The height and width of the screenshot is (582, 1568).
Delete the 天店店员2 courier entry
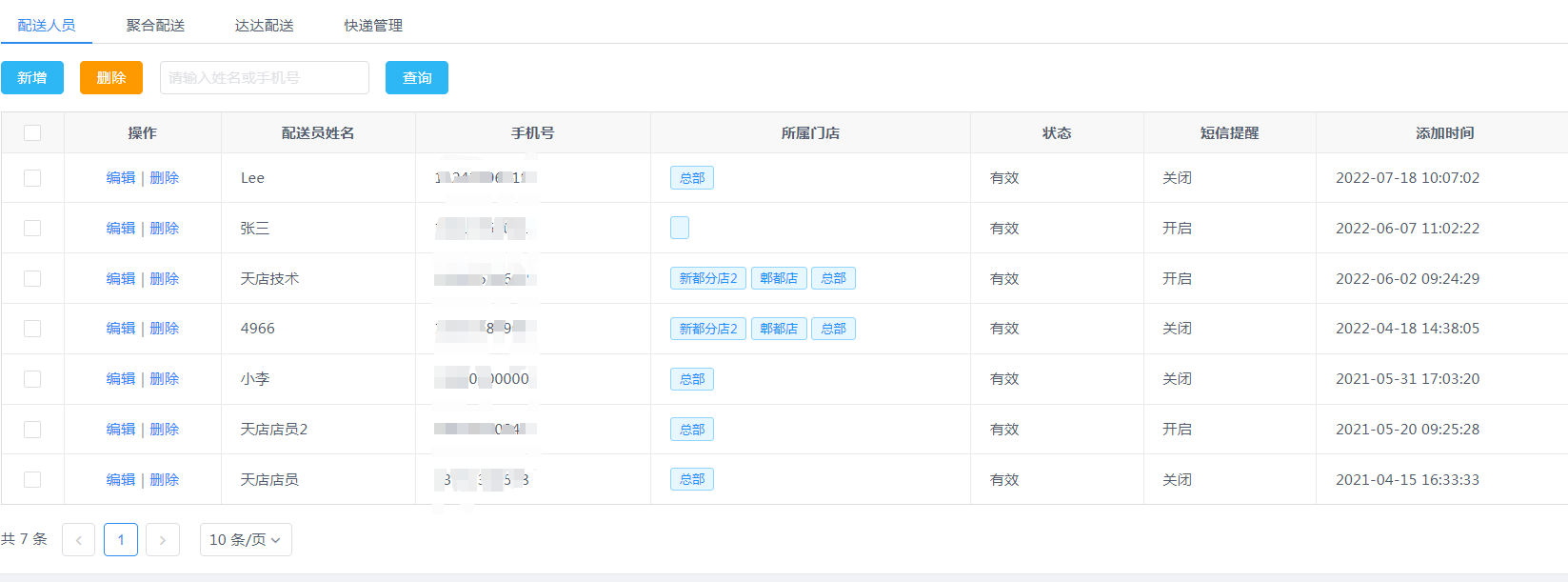(165, 430)
